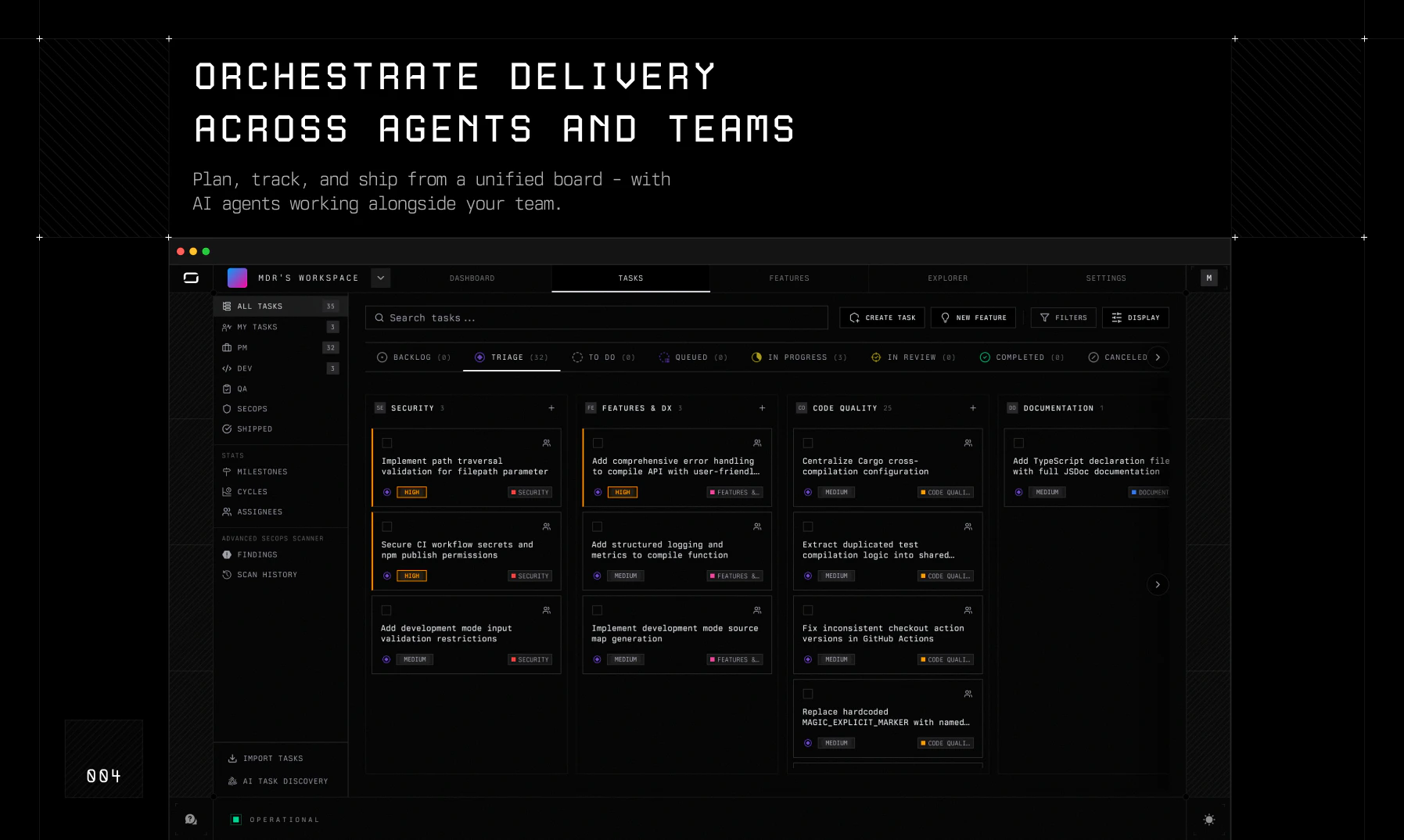
Task: Open the help icon in bottom bar
Action: point(191,819)
